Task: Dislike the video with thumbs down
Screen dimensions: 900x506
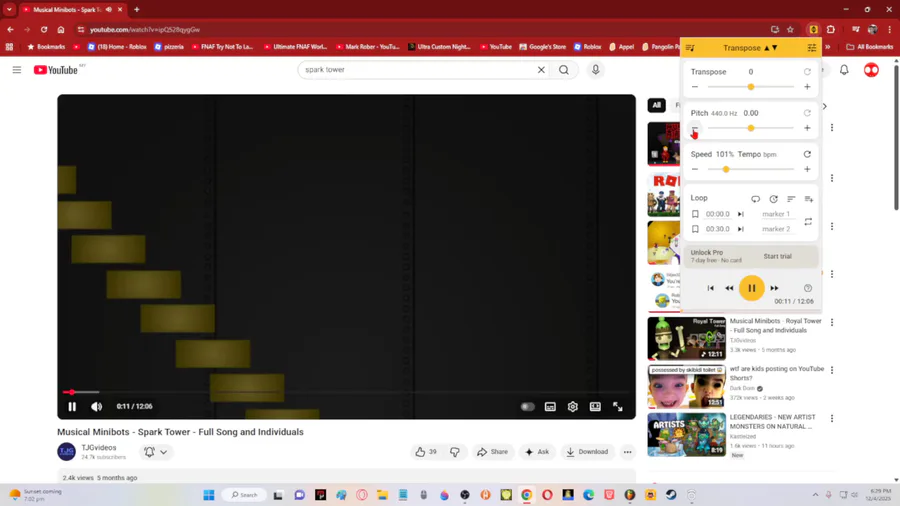Action: 455,451
